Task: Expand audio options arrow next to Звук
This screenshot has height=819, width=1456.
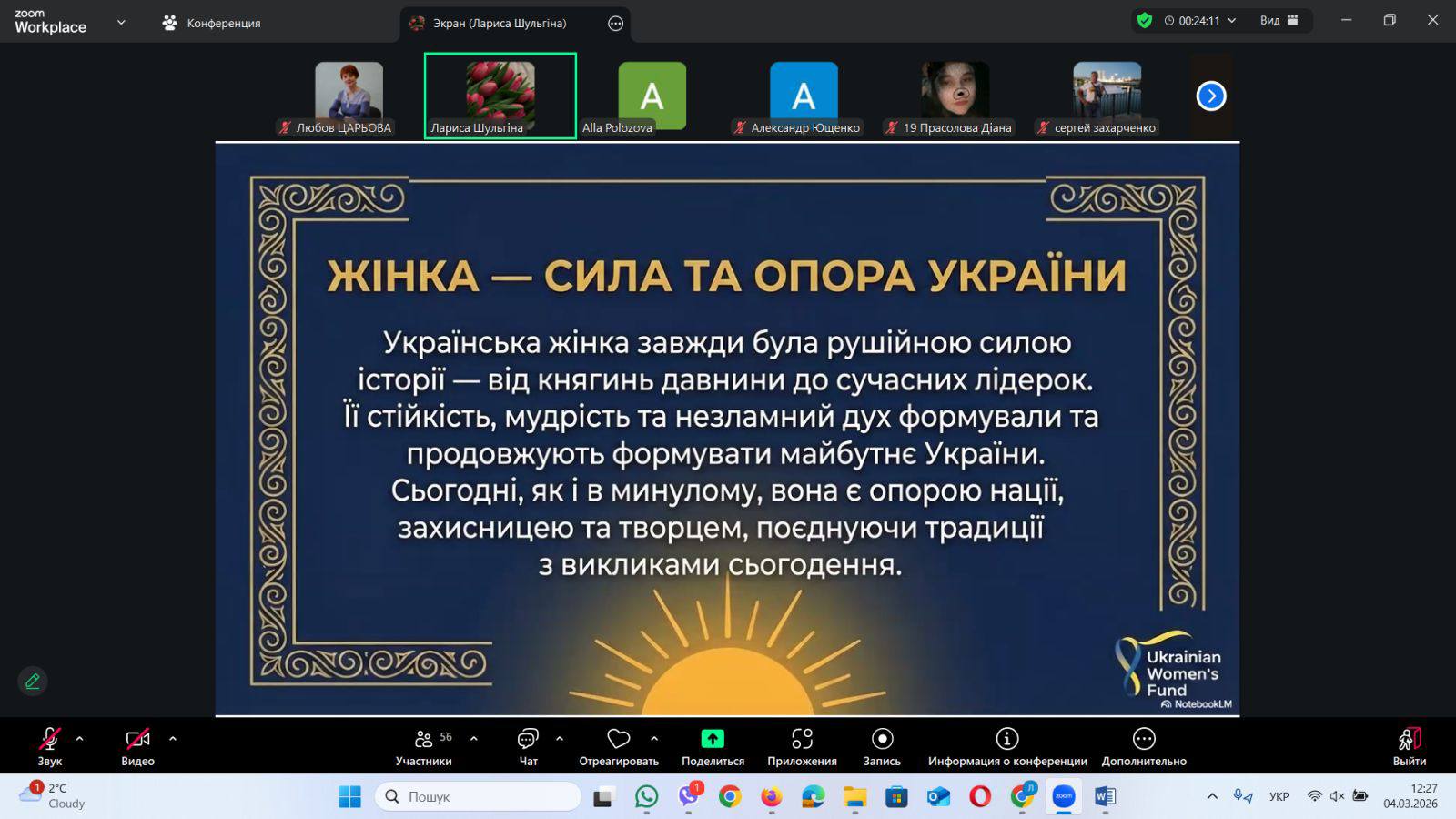Action: pyautogui.click(x=80, y=739)
